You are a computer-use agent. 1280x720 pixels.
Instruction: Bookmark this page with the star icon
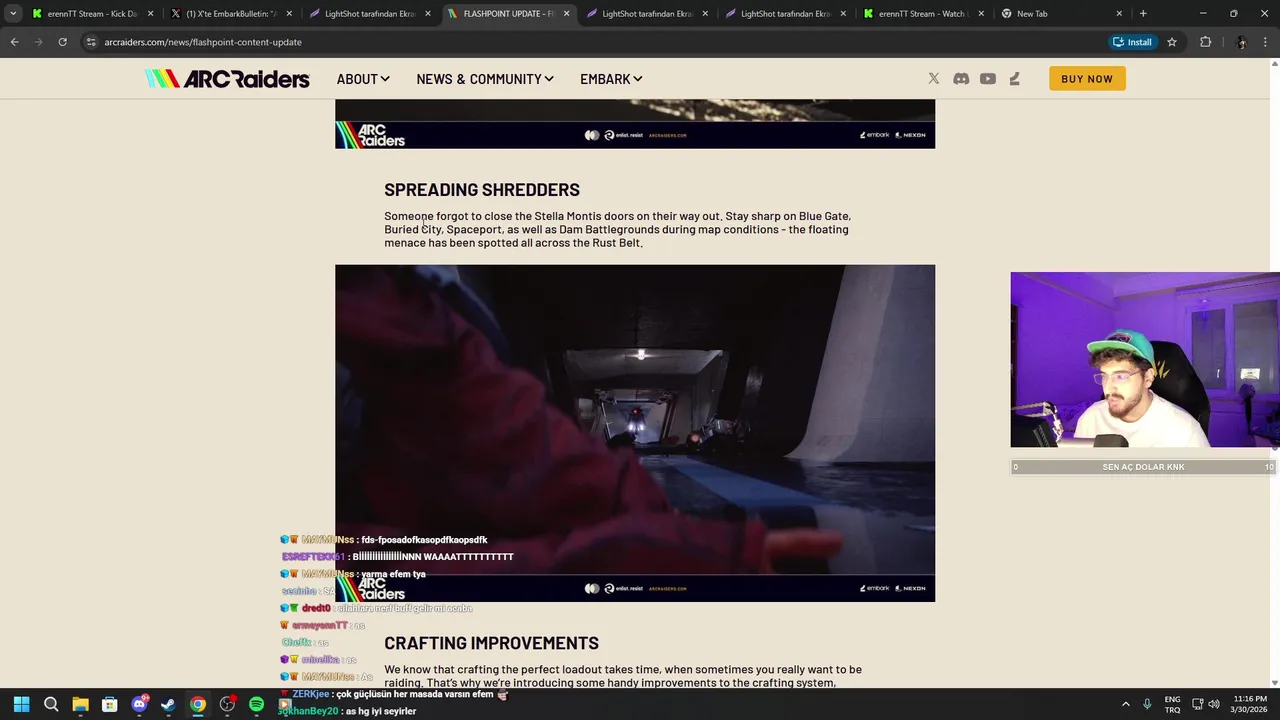click(x=1172, y=42)
